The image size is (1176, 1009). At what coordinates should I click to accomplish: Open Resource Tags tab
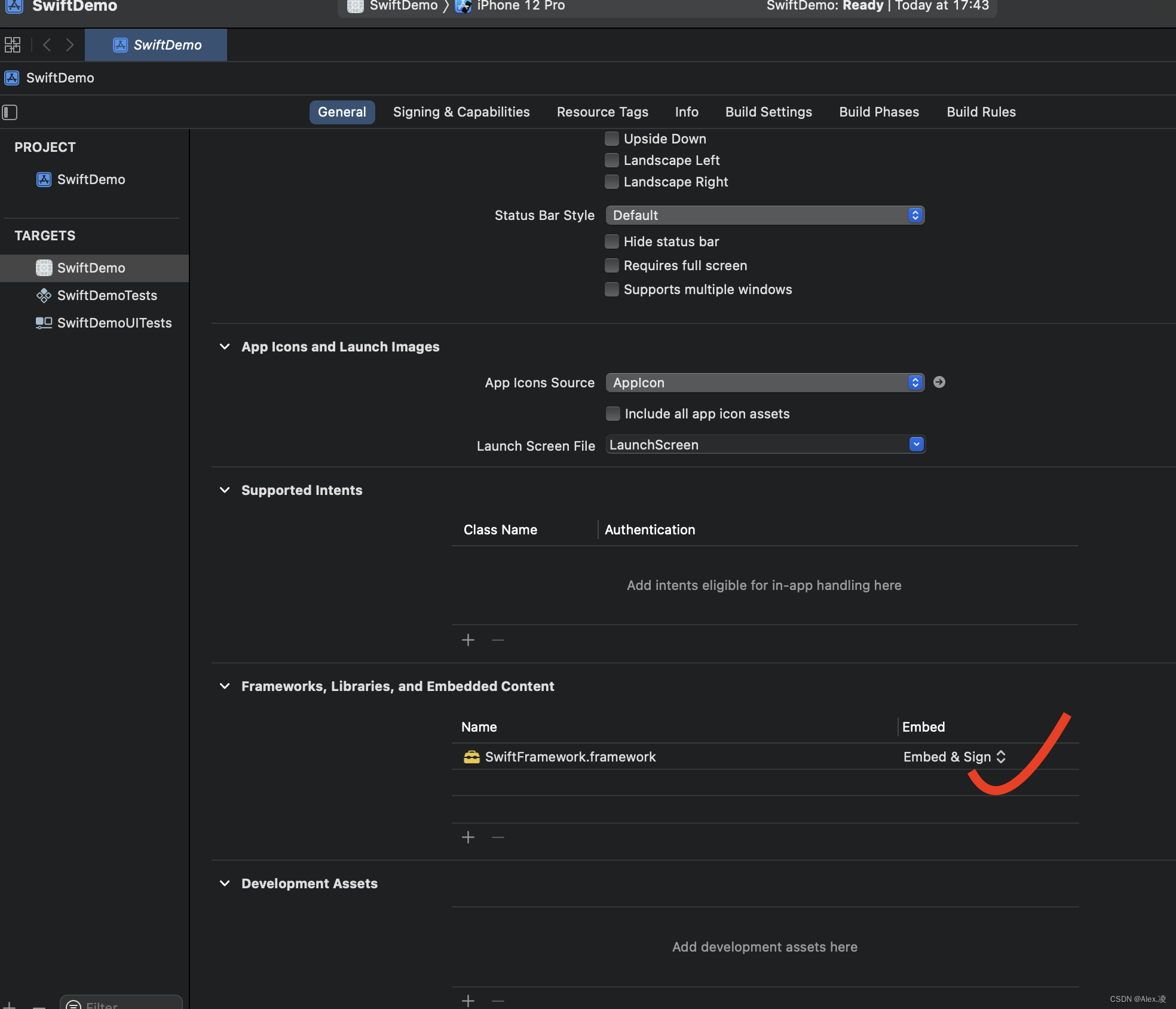(602, 112)
